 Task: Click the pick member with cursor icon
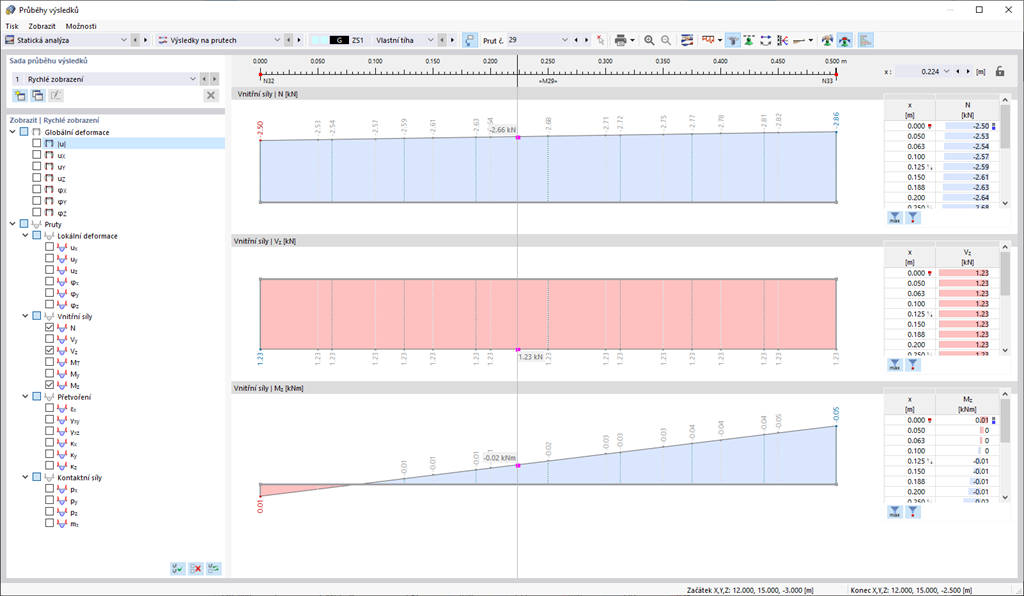coord(600,40)
